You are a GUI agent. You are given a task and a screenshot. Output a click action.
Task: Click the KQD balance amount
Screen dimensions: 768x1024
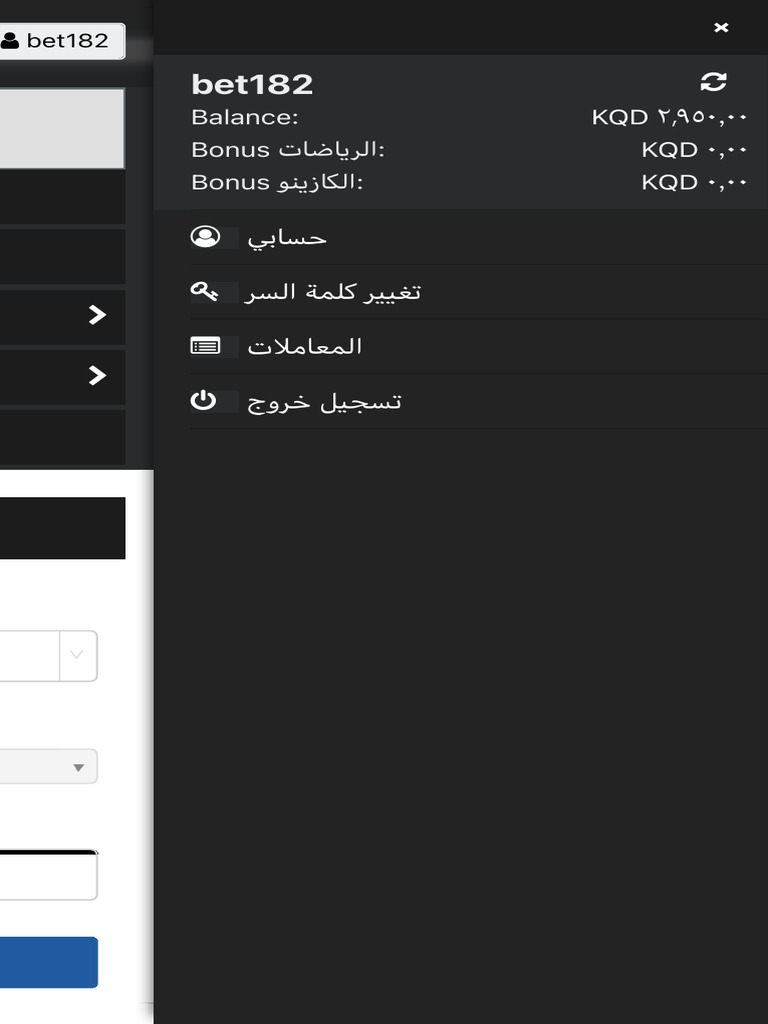coord(669,117)
